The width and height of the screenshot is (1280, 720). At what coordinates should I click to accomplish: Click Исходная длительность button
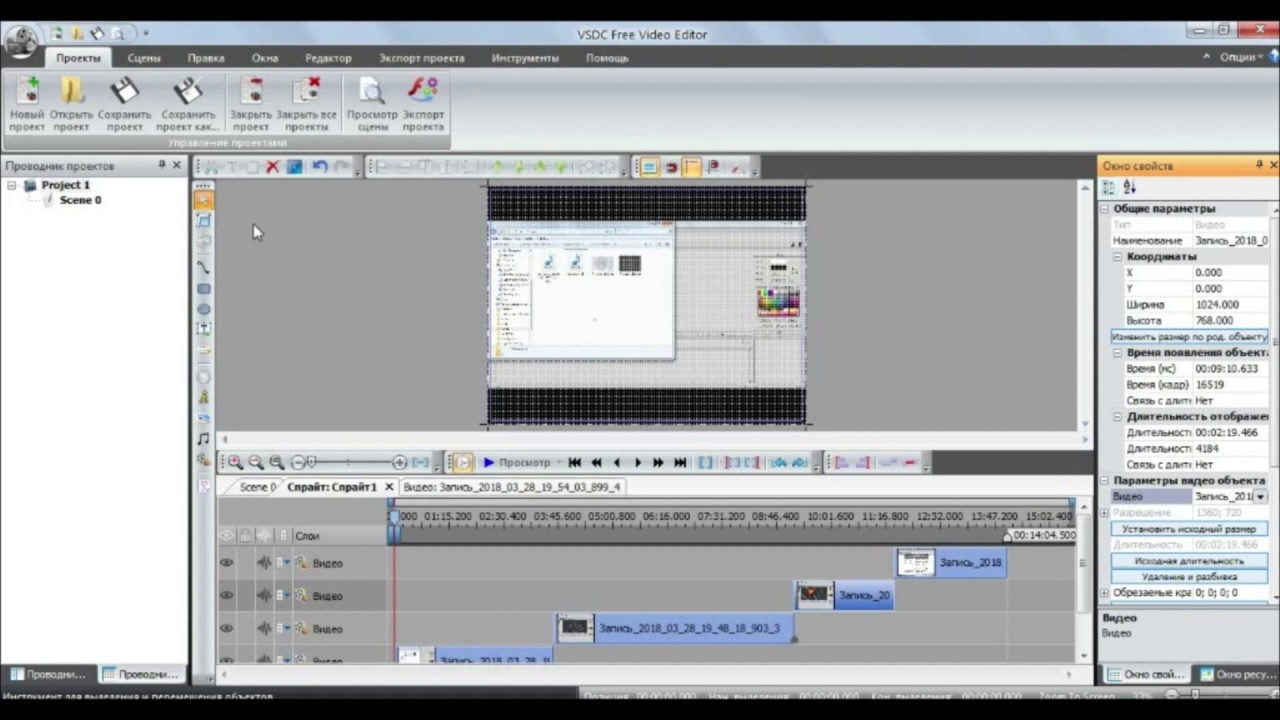tap(1189, 561)
